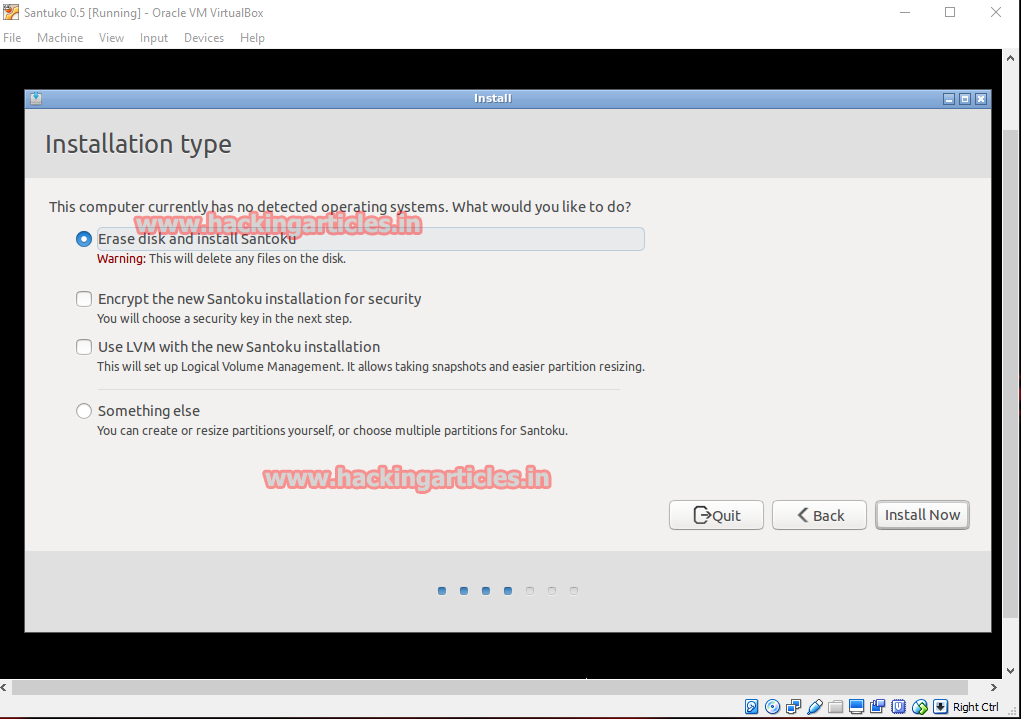
Task: Open the shared folders status icon
Action: point(835,707)
